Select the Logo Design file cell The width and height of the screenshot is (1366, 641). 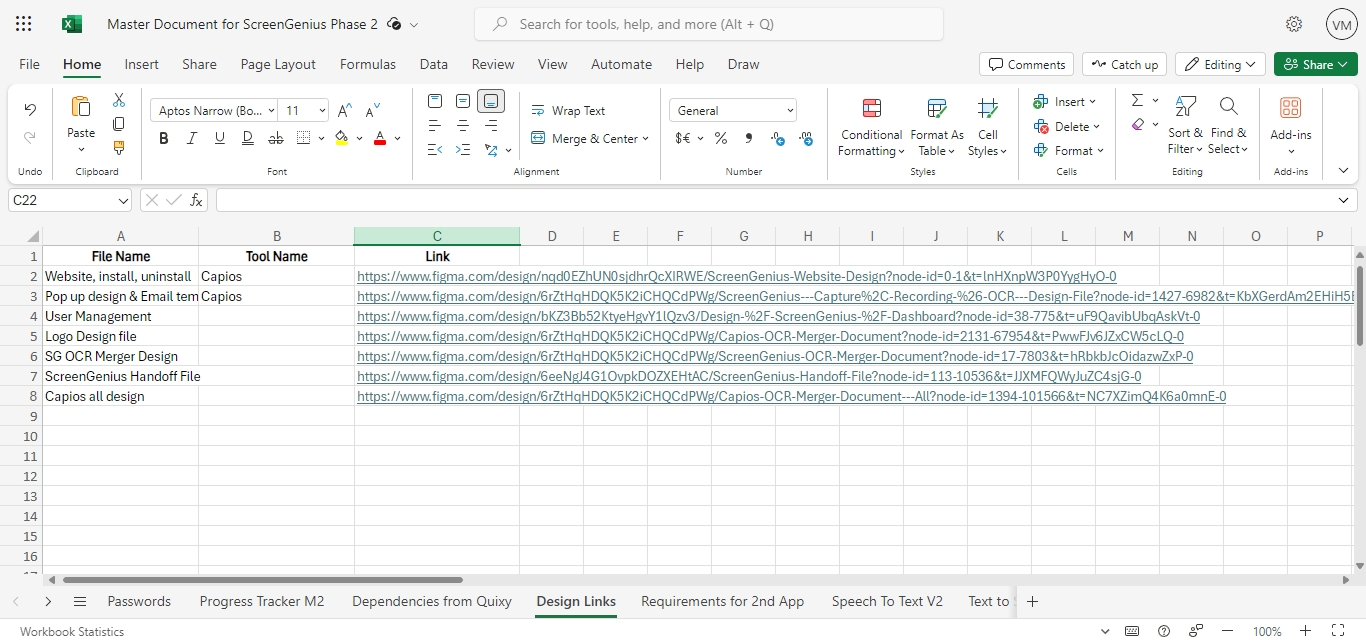point(120,336)
